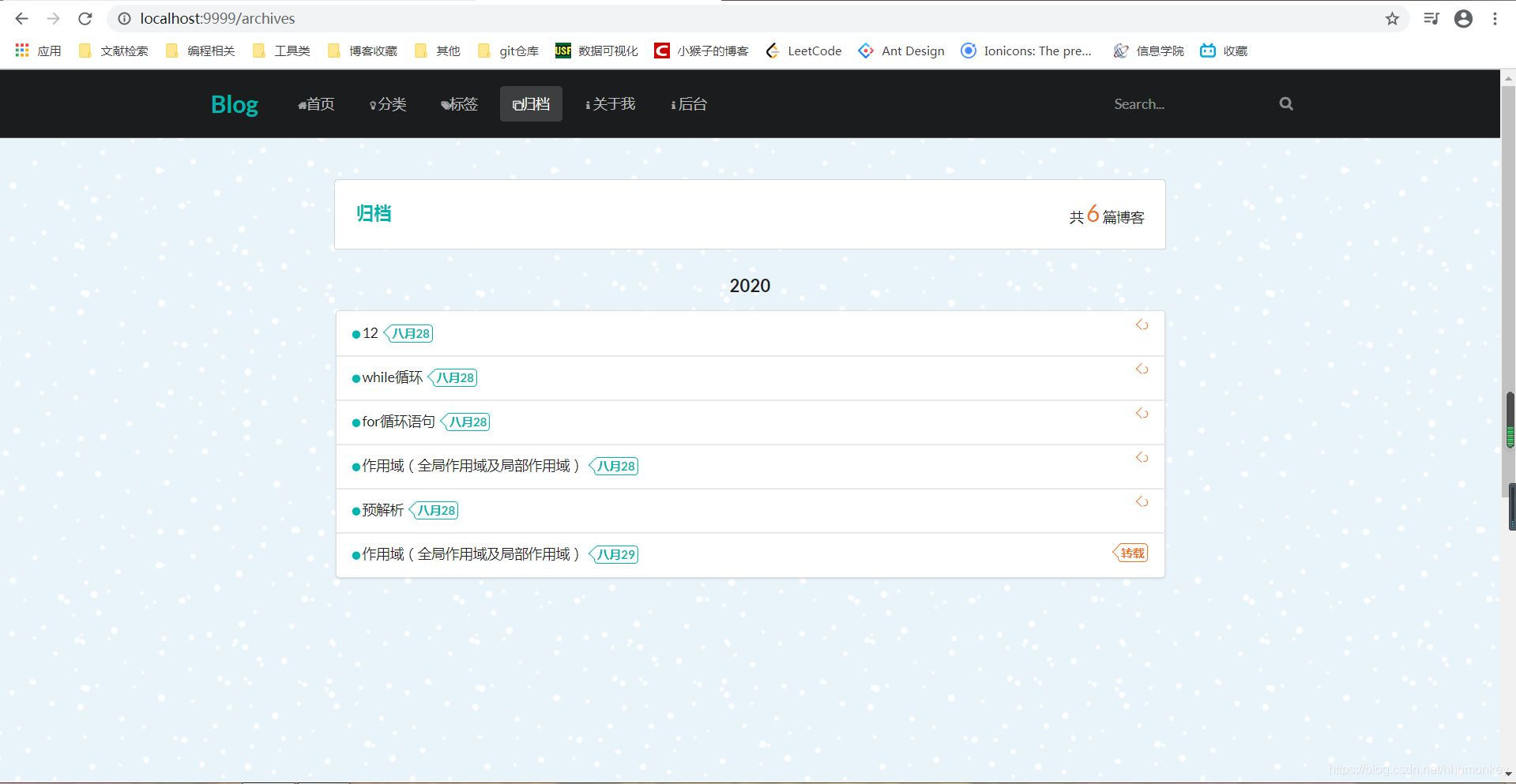Click the search magnifier icon

click(1286, 103)
